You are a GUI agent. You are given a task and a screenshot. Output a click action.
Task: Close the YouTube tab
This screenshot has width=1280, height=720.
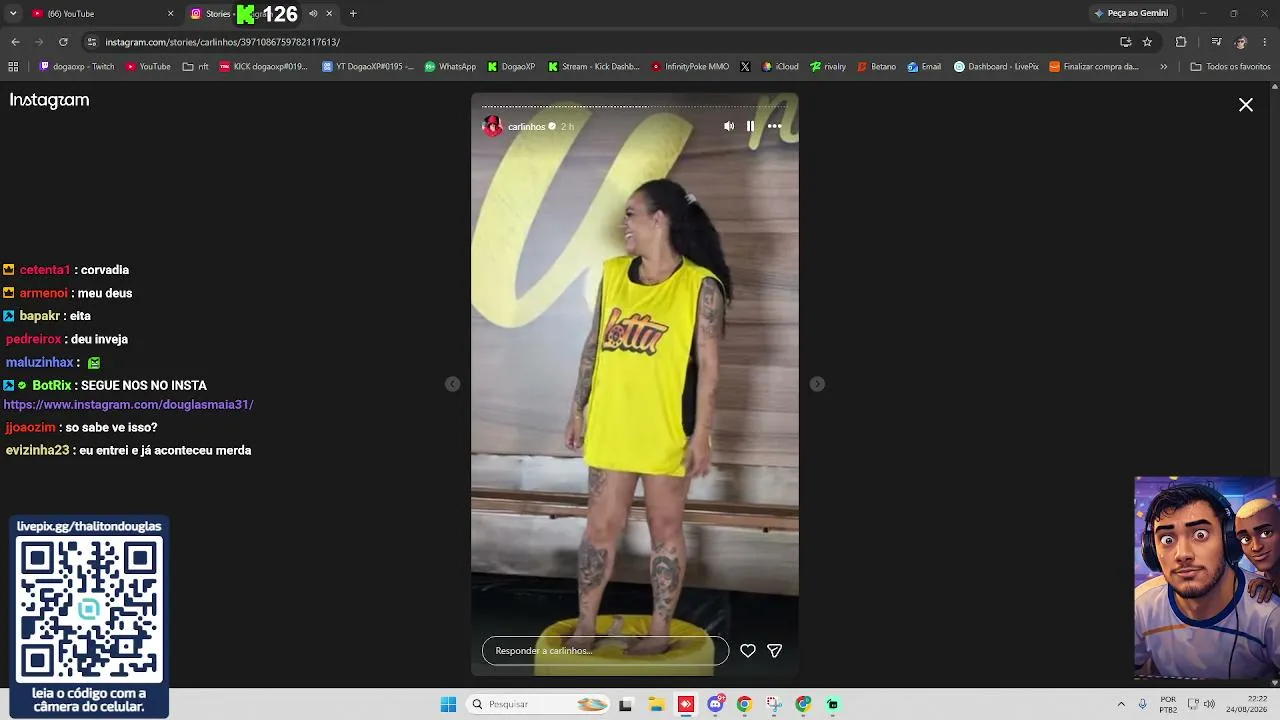click(171, 14)
